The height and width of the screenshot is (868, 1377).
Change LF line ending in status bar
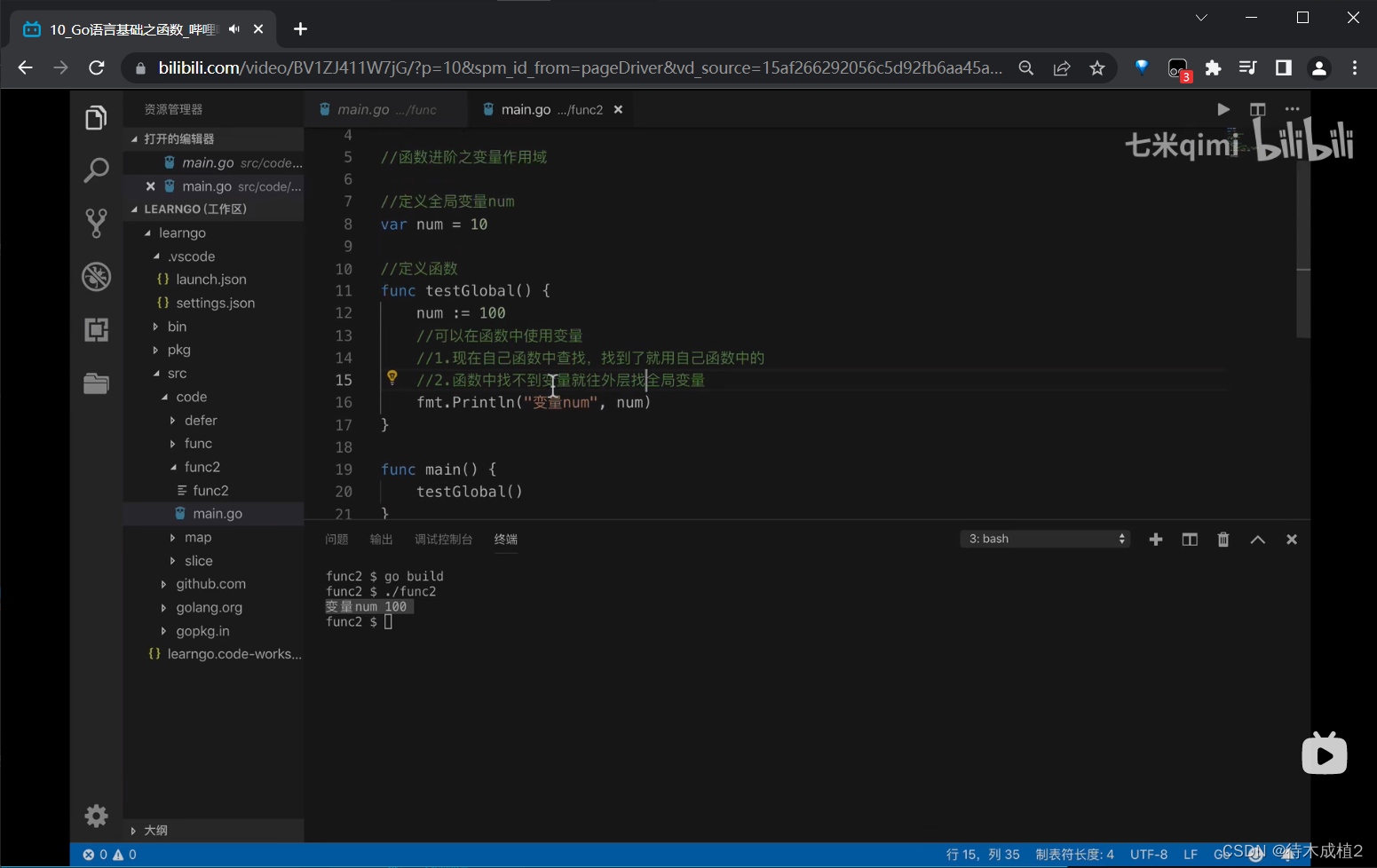pos(1191,855)
